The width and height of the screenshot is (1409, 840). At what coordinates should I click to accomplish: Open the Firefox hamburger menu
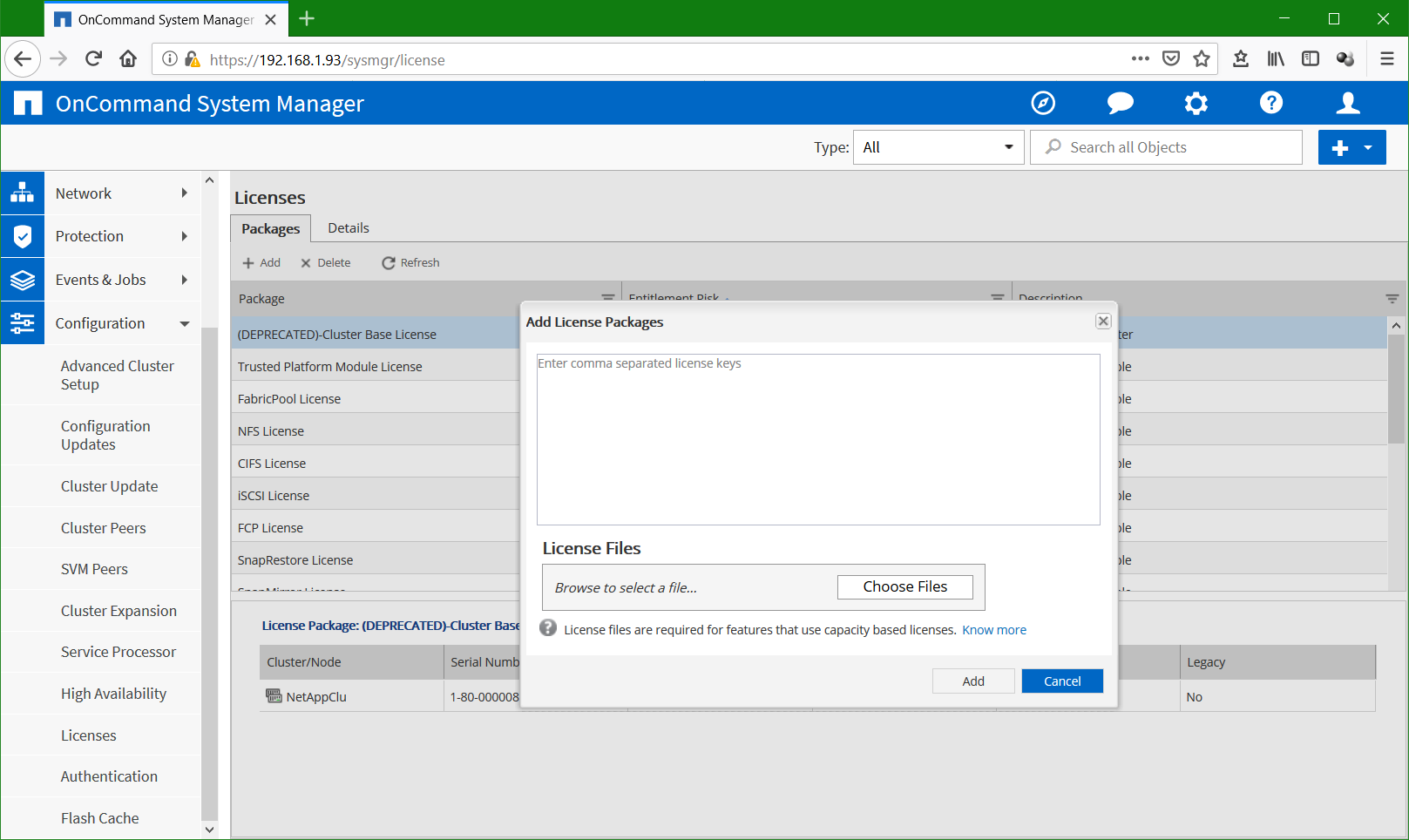(x=1387, y=59)
